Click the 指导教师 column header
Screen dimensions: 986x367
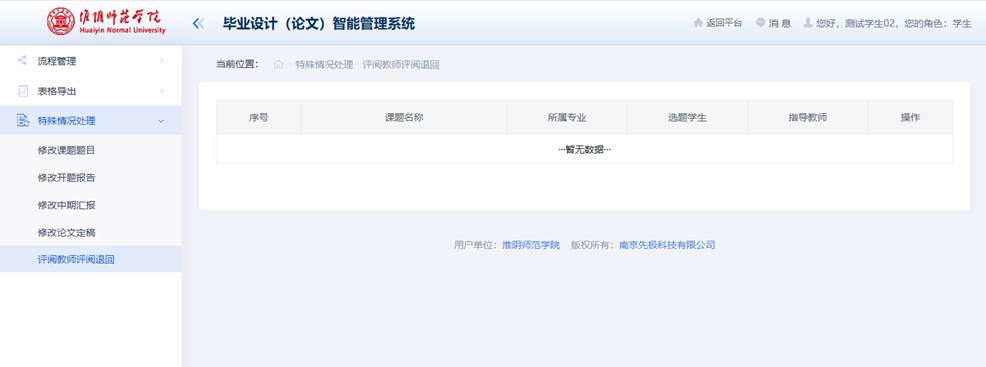point(808,118)
